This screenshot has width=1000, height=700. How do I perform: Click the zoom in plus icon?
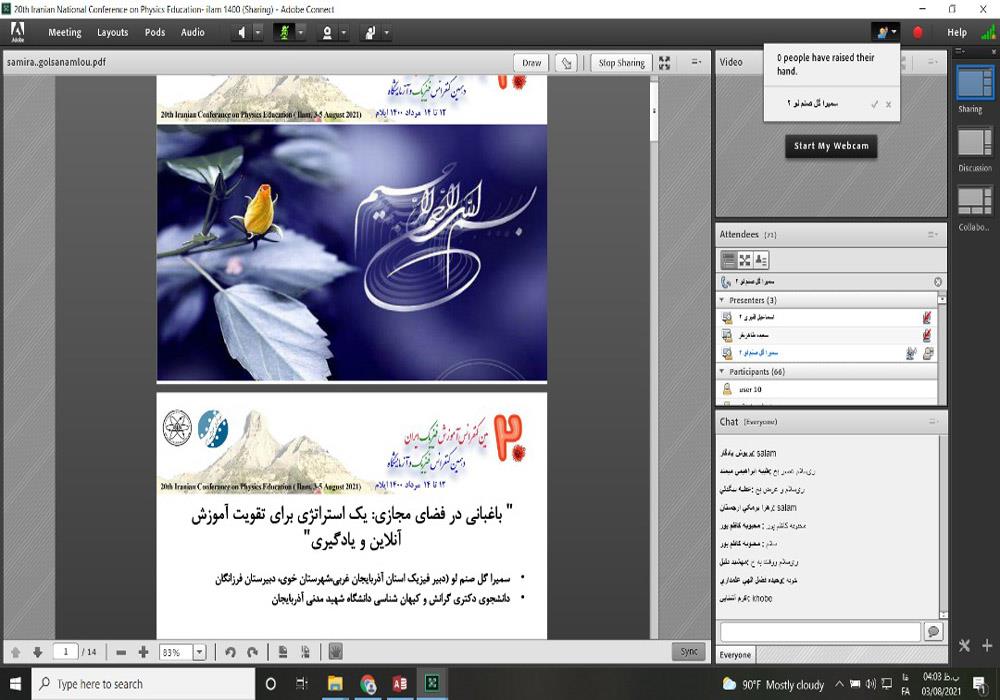(x=143, y=652)
